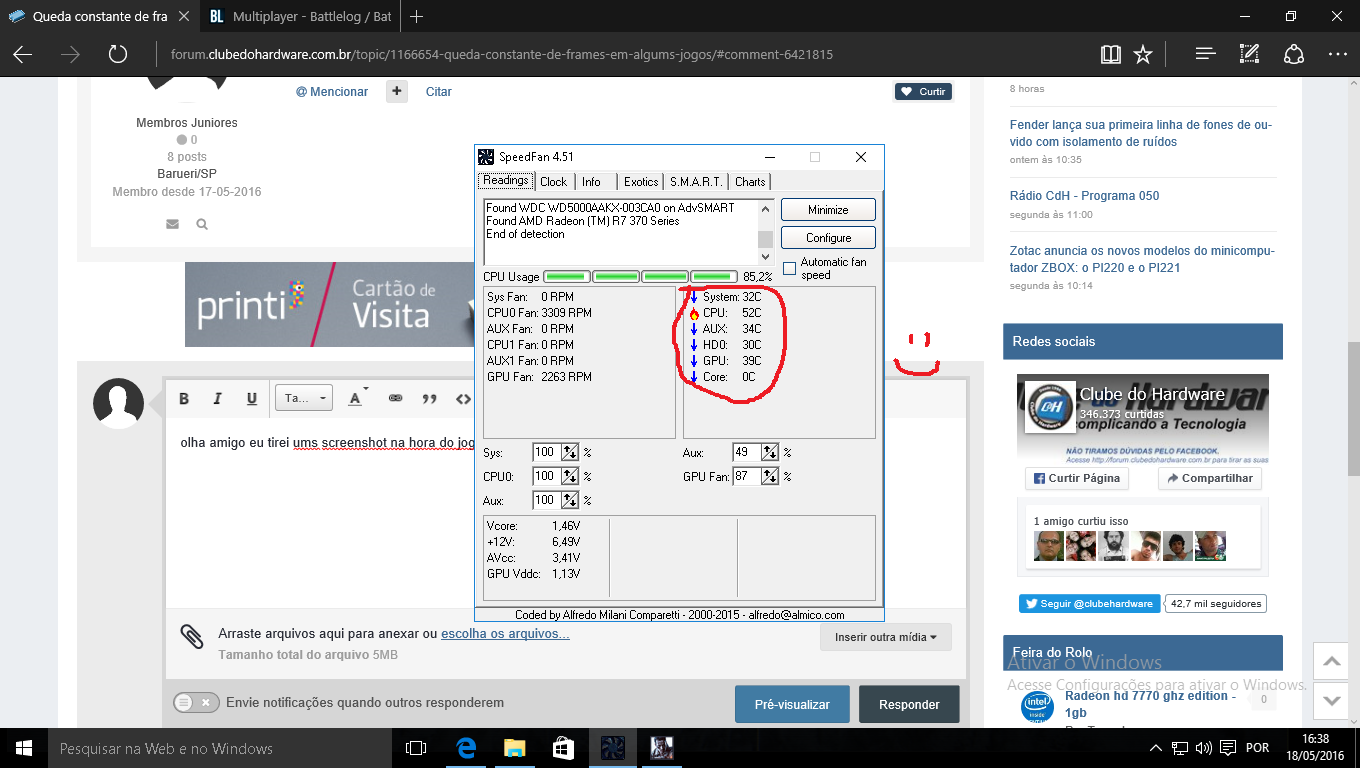This screenshot has height=768, width=1360.
Task: Open the Exotics tab in SpeedFan
Action: [x=641, y=182]
